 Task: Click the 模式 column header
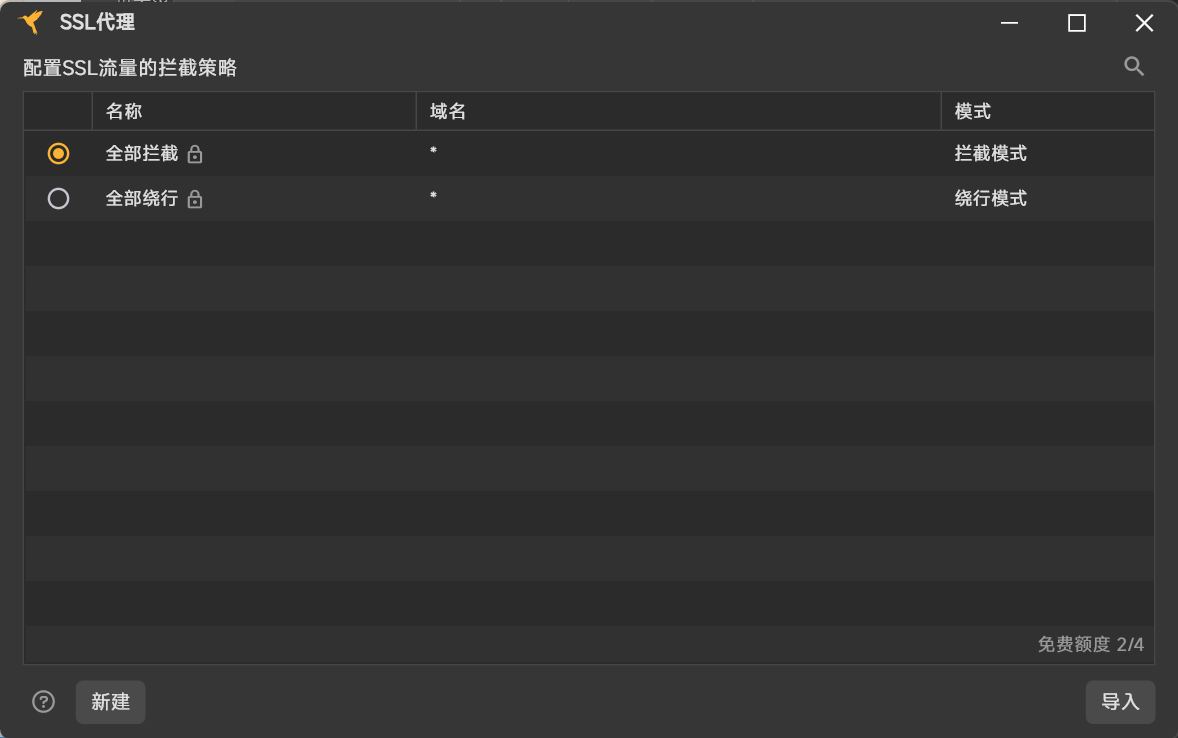click(x=973, y=111)
